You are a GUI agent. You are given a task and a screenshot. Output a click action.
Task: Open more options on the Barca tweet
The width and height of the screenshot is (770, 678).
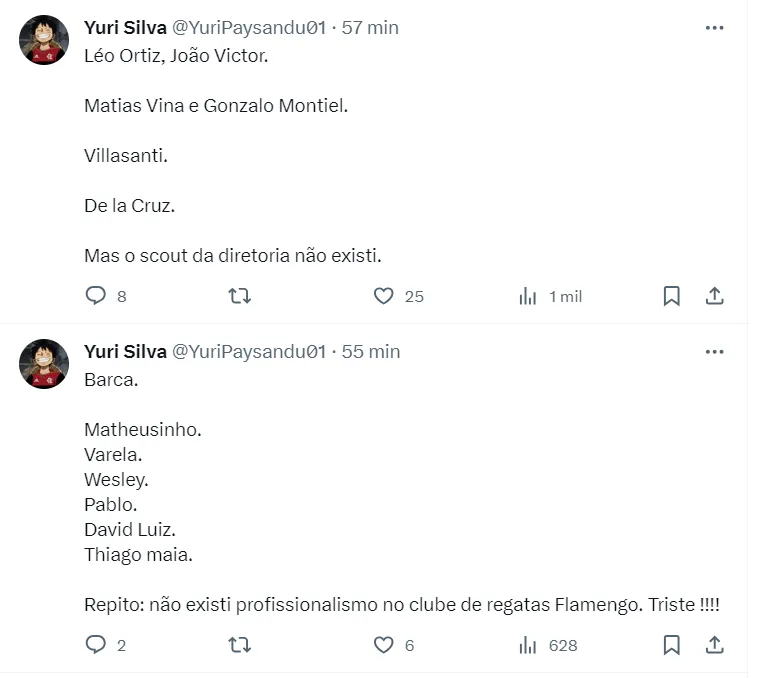point(714,352)
